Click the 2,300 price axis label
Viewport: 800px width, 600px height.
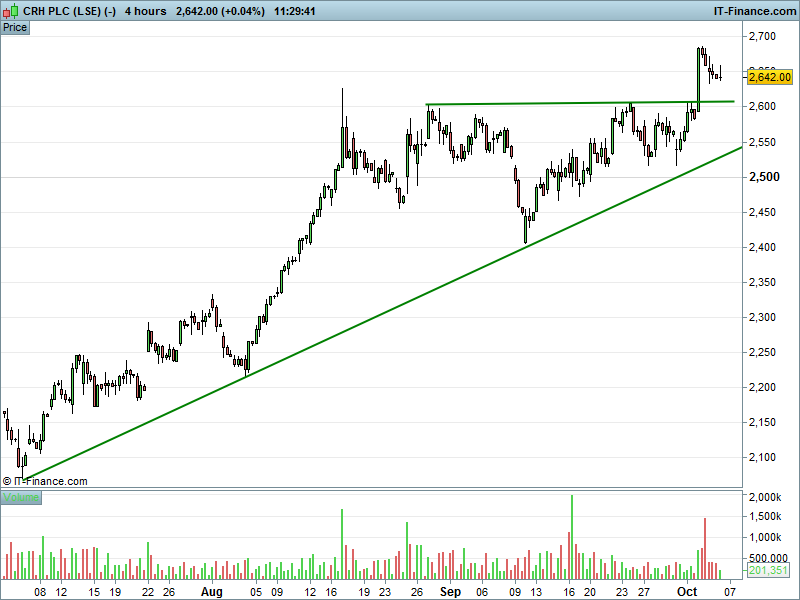[x=762, y=317]
